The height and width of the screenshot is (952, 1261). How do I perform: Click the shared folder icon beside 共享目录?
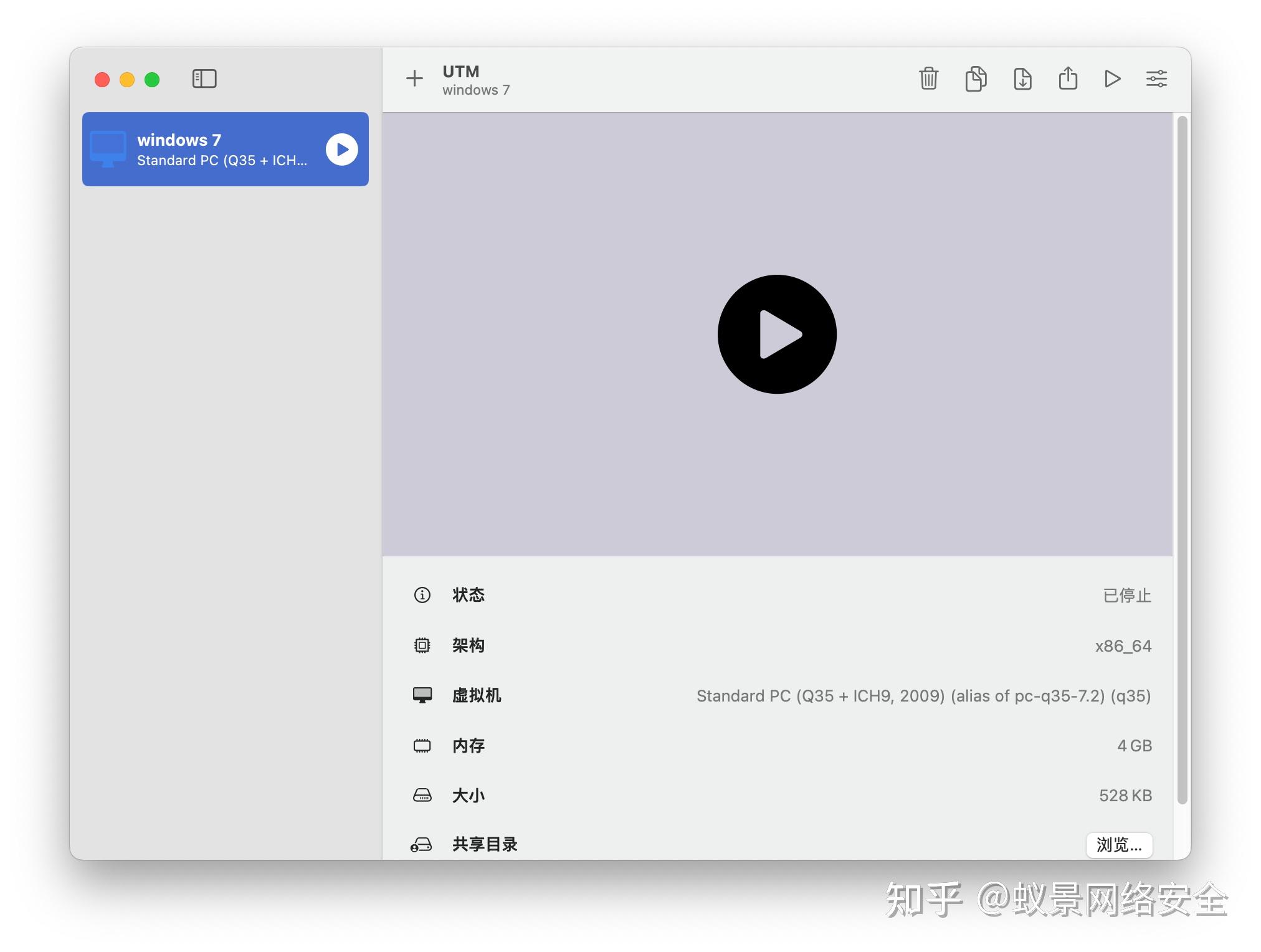click(423, 845)
